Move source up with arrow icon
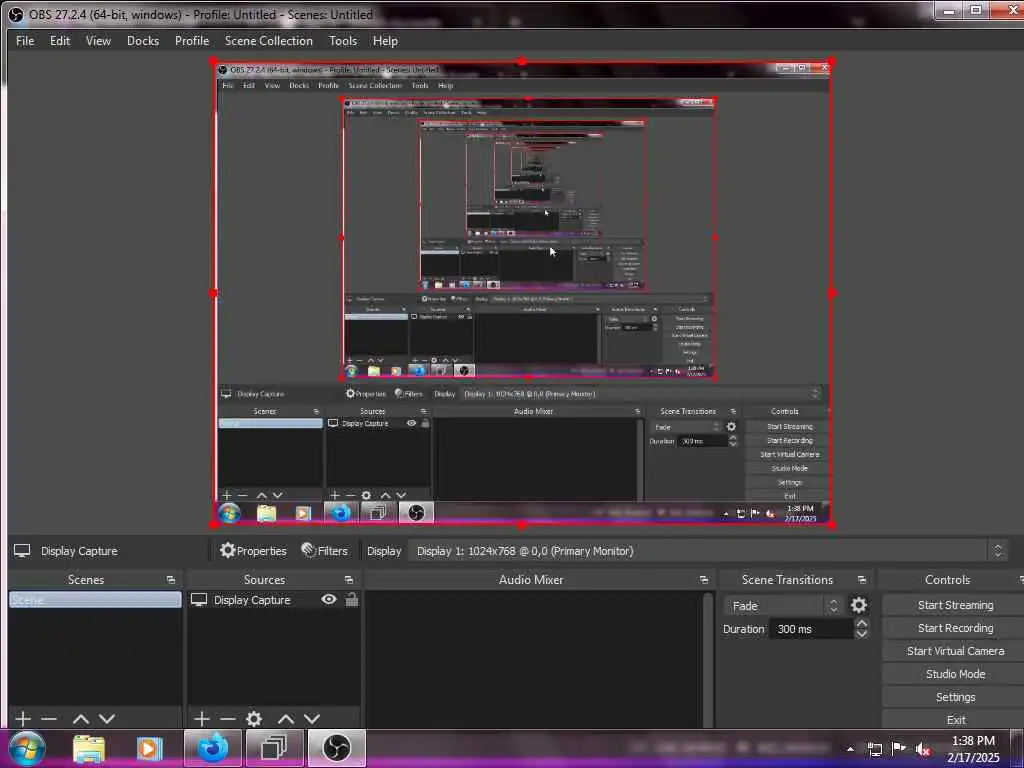The image size is (1024, 768). click(285, 718)
